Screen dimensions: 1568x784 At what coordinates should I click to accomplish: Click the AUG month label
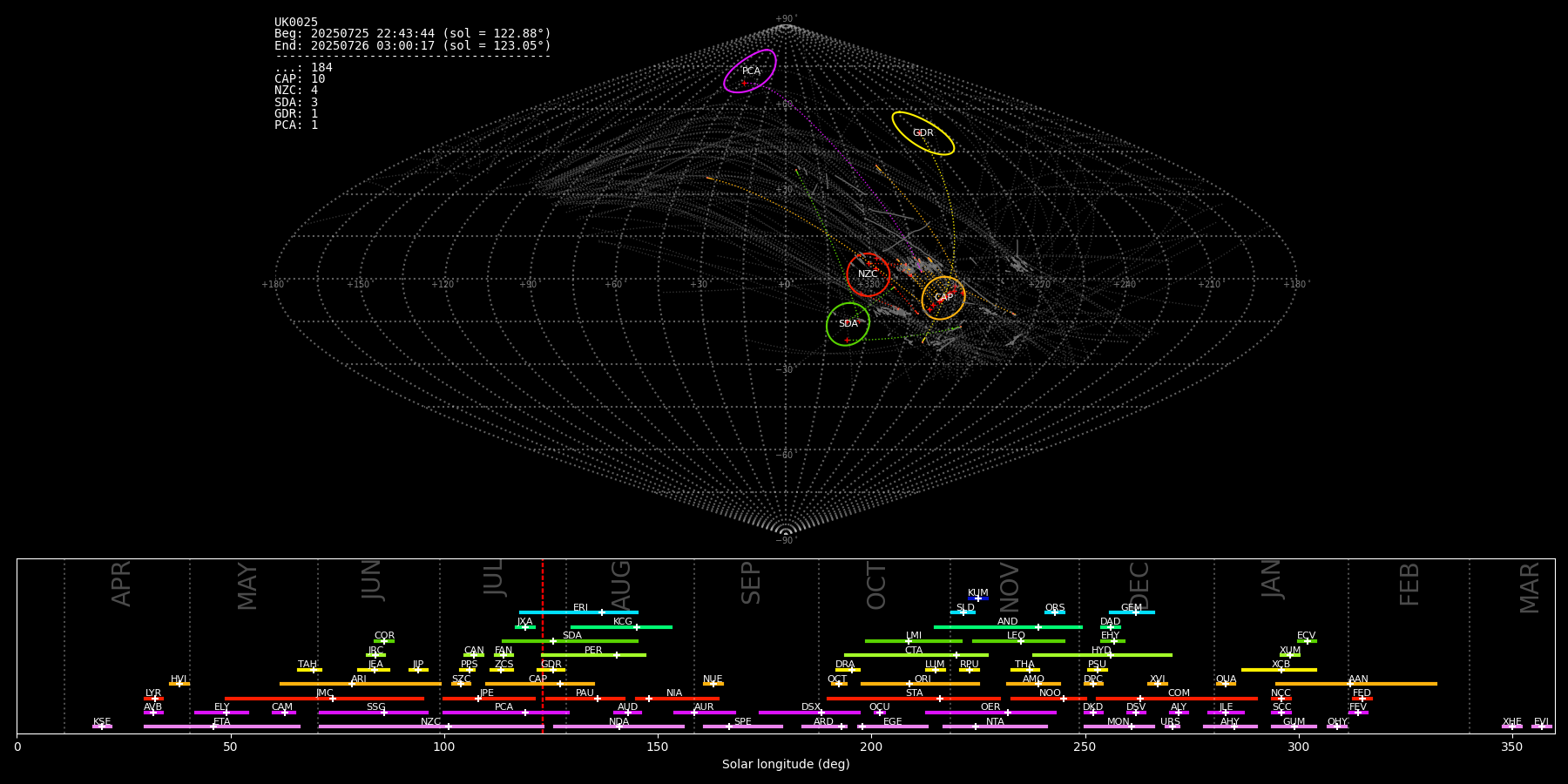[620, 585]
